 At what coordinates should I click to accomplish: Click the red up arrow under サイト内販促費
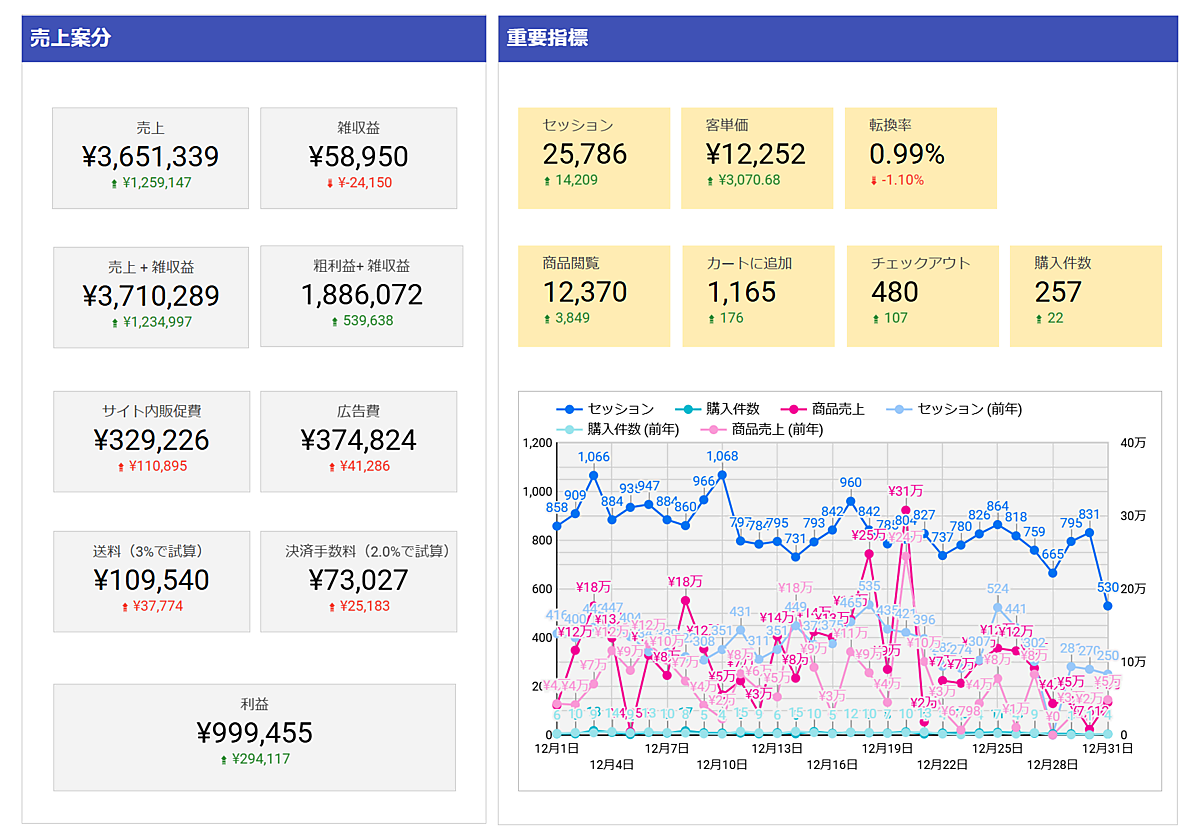[x=124, y=467]
